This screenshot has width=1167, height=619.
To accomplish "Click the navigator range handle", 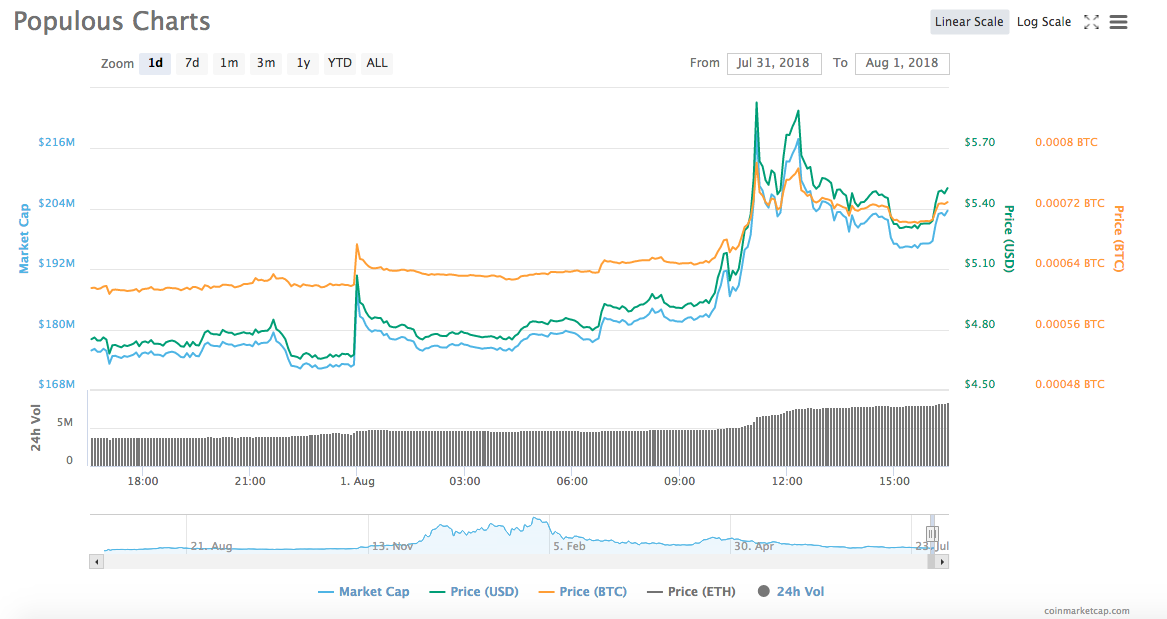I will [932, 533].
